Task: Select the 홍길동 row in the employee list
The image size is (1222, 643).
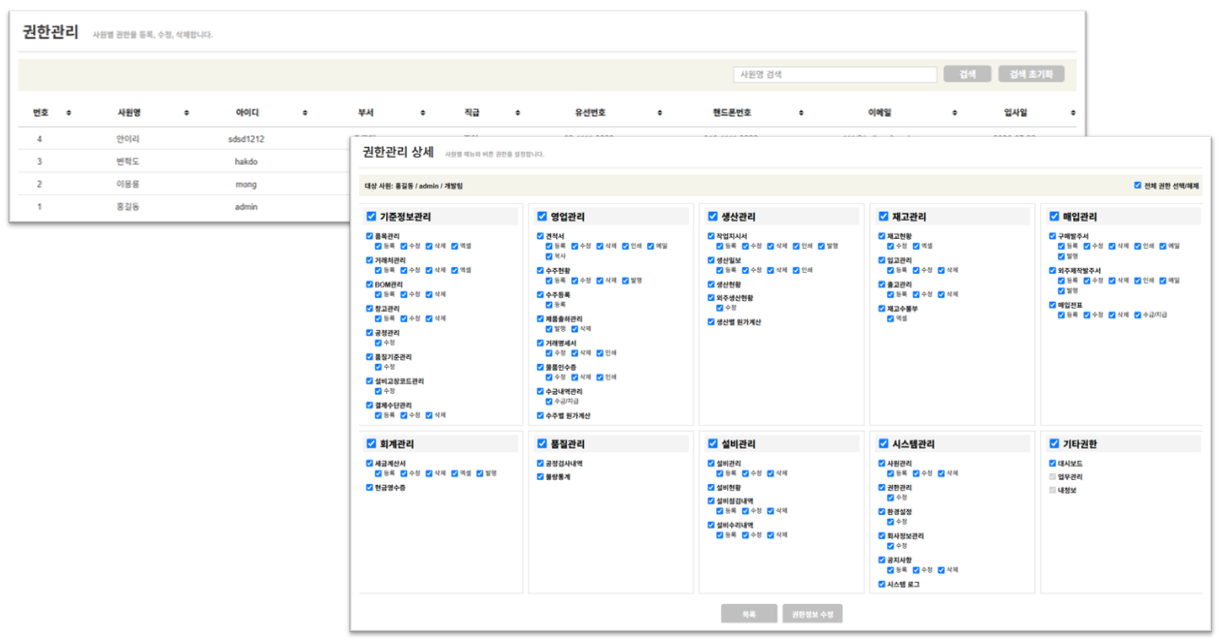Action: click(x=184, y=207)
